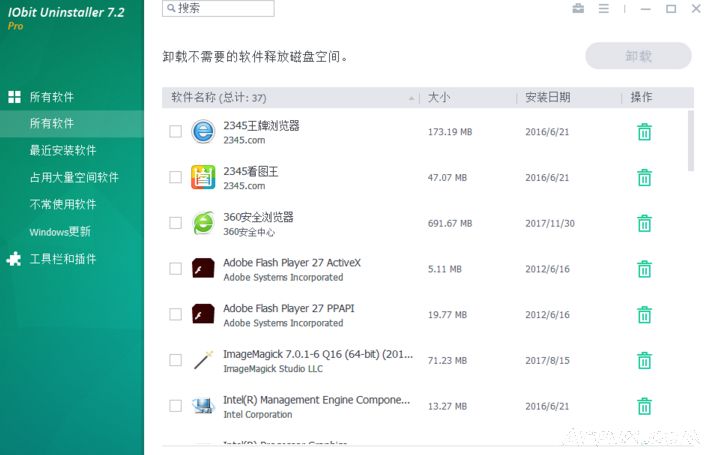This screenshot has height=455, width=707.
Task: Select Adobe Flash Player 27 ActiveX checkbox
Action: [175, 269]
